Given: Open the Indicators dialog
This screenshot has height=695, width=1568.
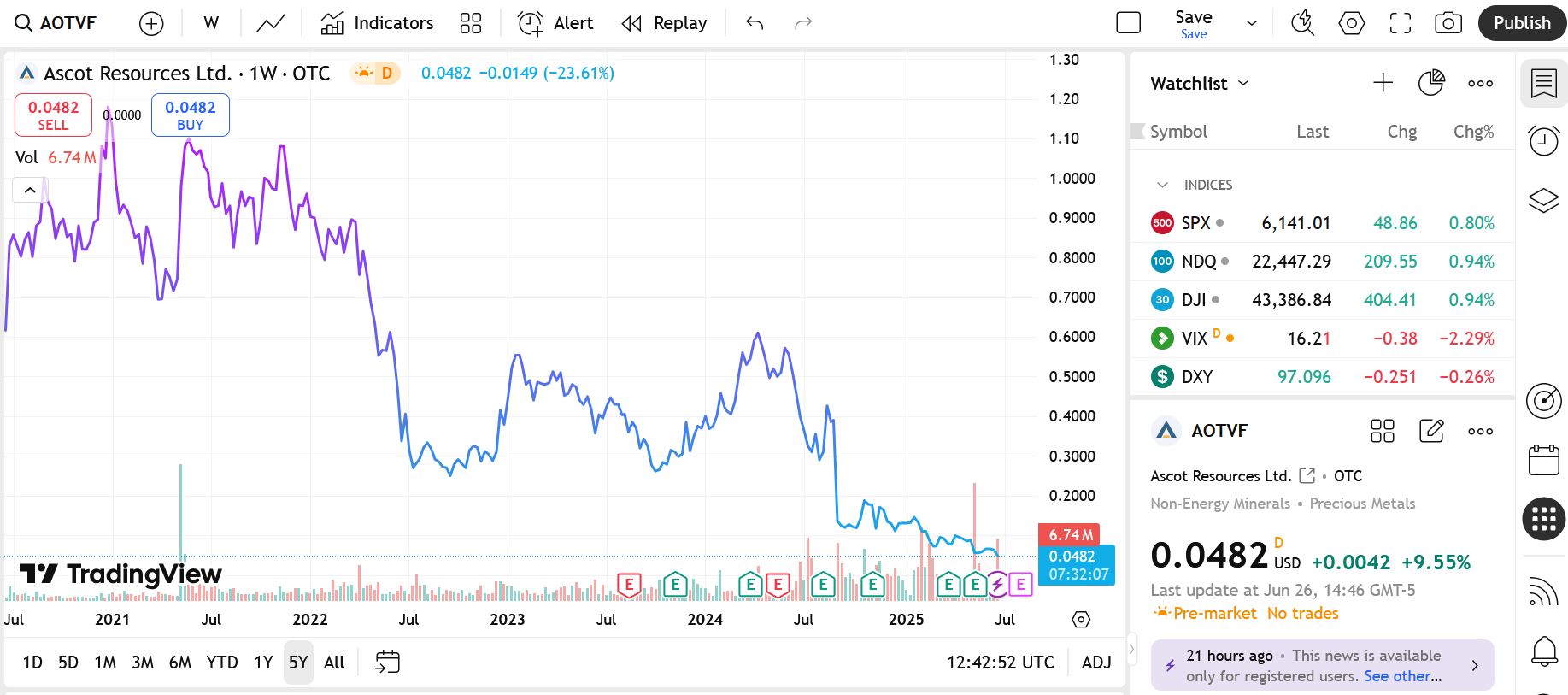Looking at the screenshot, I should (377, 23).
